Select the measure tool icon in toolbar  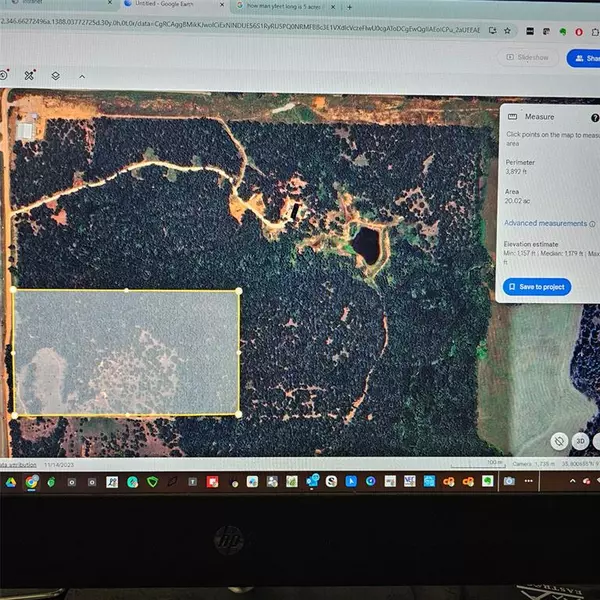point(29,75)
